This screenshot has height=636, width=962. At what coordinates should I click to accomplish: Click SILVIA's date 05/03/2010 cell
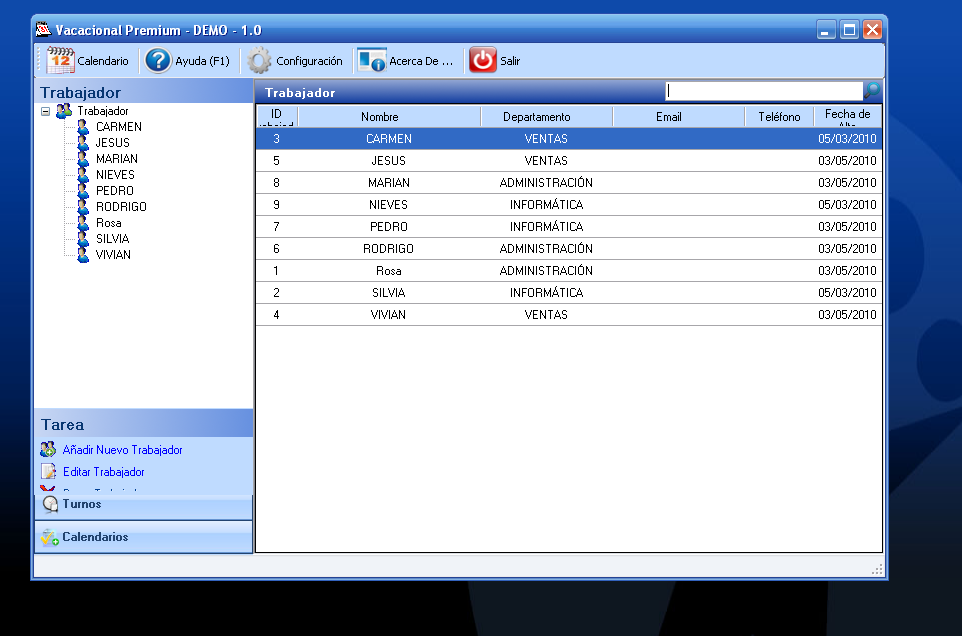pyautogui.click(x=848, y=293)
